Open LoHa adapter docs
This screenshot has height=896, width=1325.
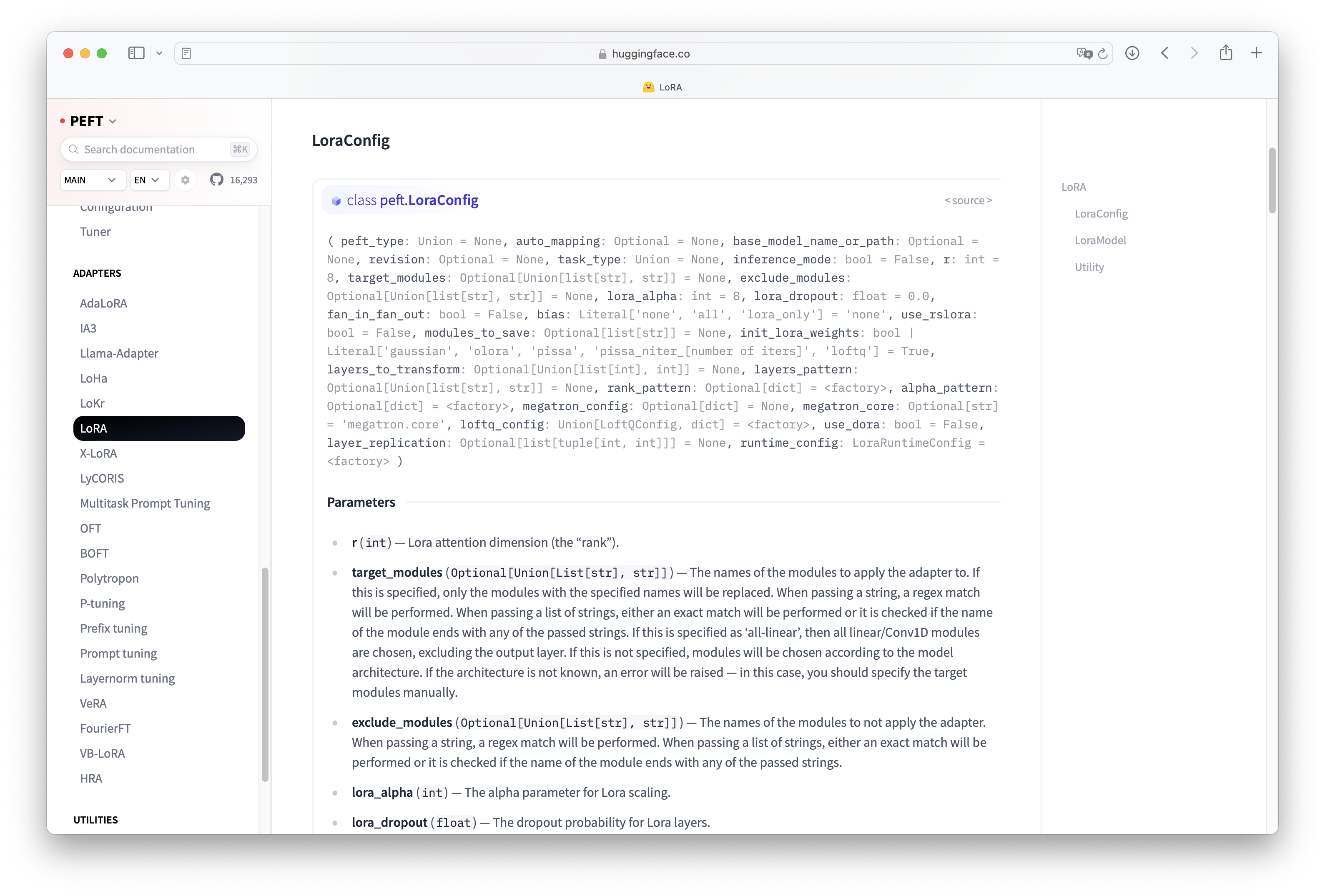(x=93, y=378)
